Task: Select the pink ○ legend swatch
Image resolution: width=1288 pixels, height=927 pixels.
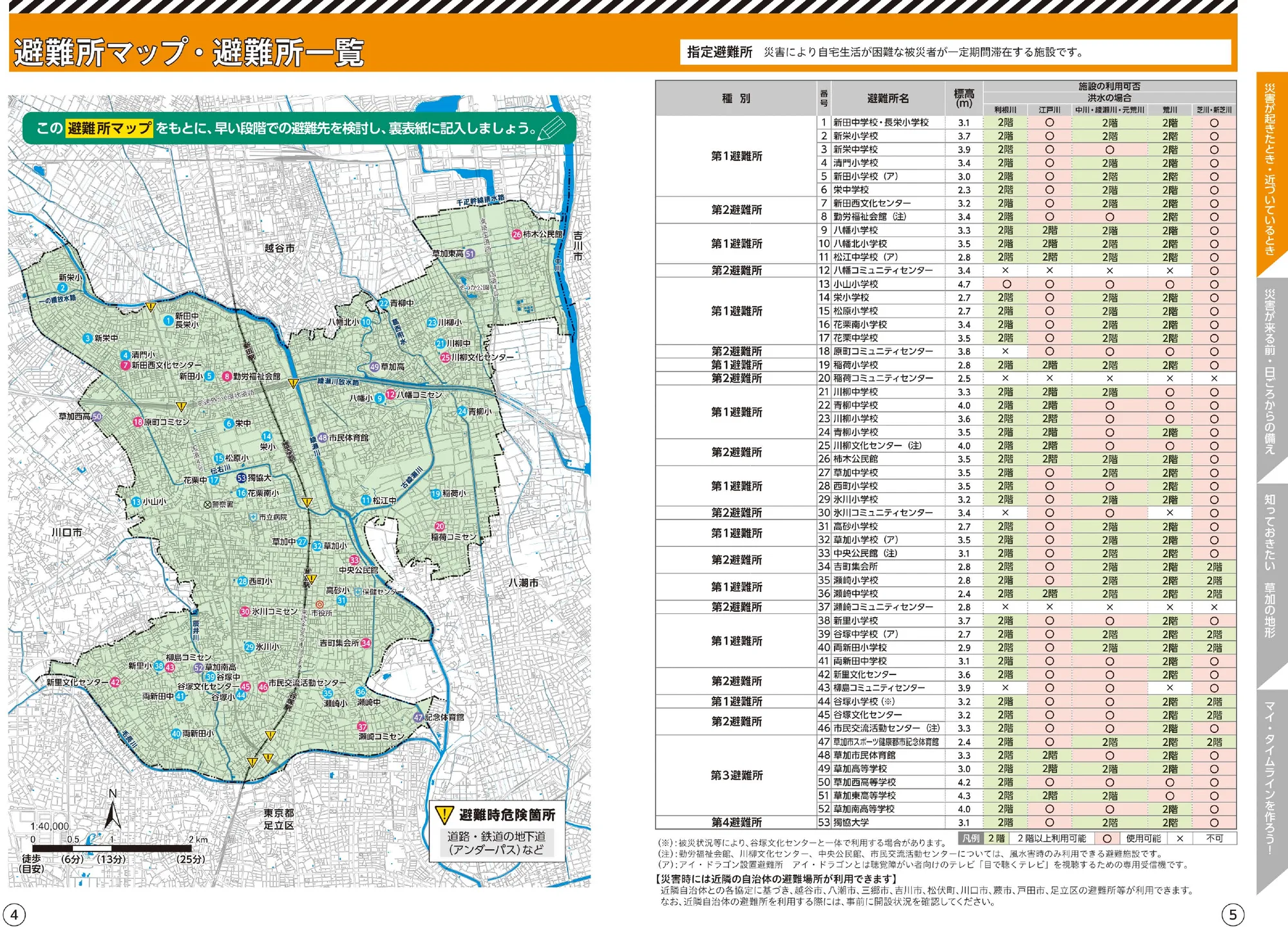Action: [1107, 838]
